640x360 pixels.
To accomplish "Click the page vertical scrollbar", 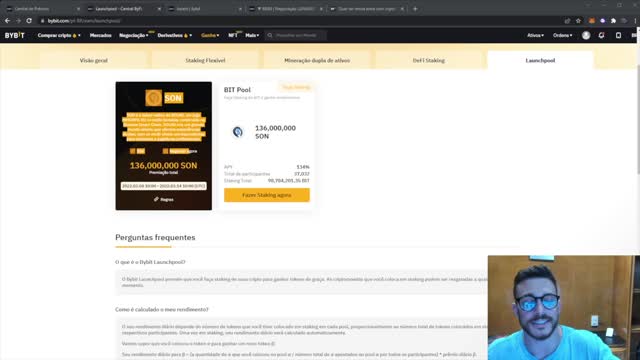I will pyautogui.click(x=638, y=120).
